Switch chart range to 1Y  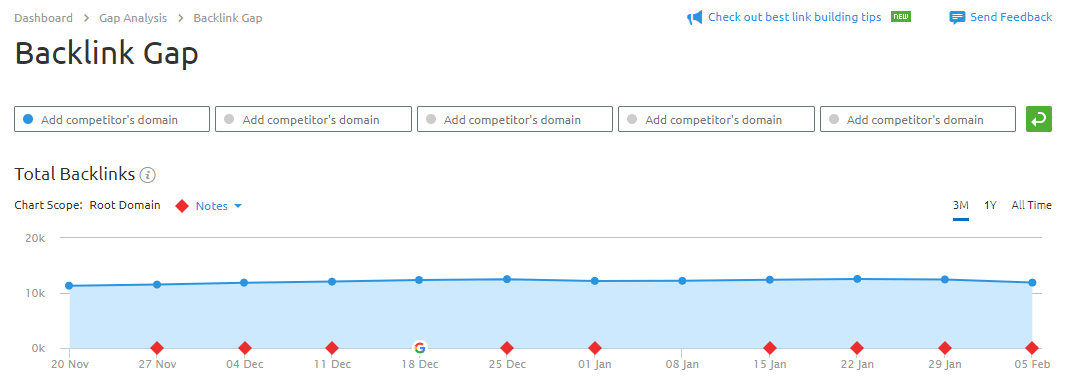point(990,205)
